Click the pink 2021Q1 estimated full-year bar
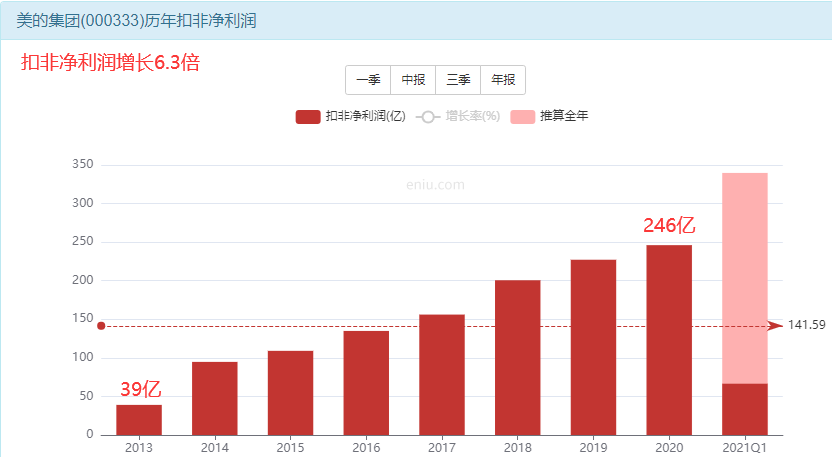The width and height of the screenshot is (832, 457). tap(744, 278)
